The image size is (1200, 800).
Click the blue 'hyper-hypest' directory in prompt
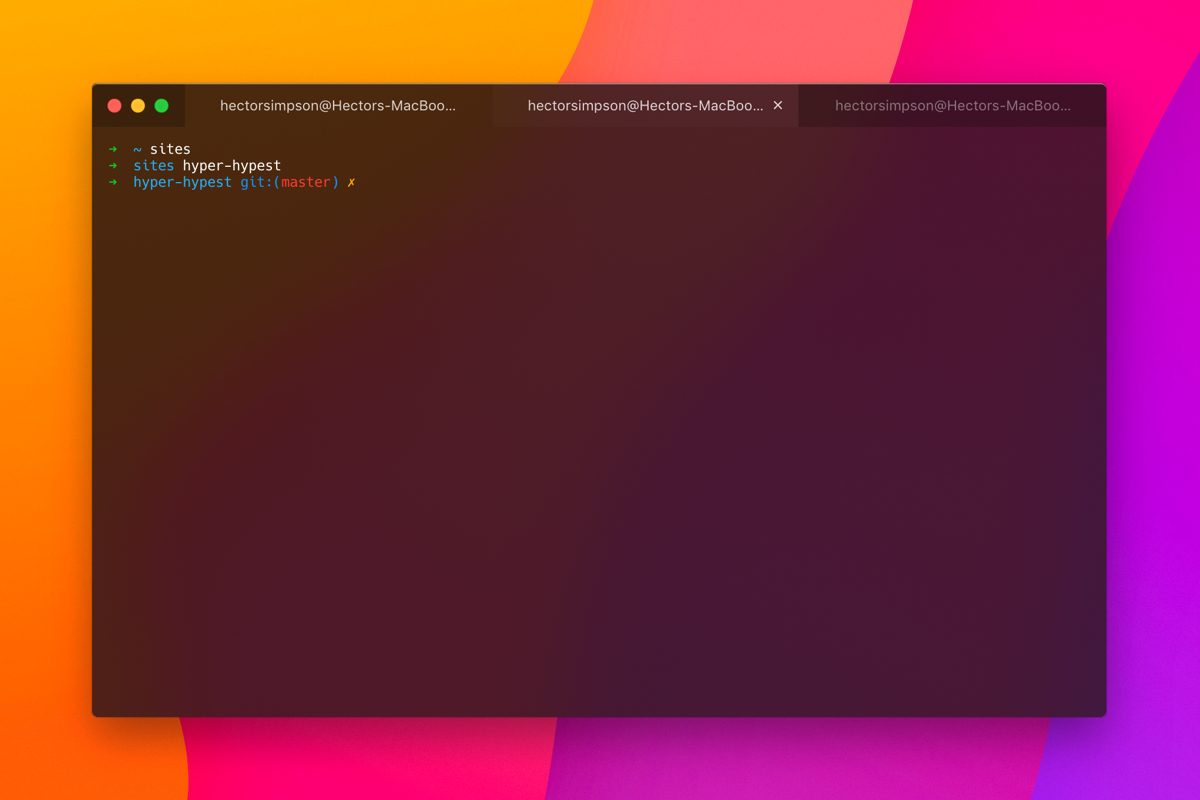[x=182, y=182]
